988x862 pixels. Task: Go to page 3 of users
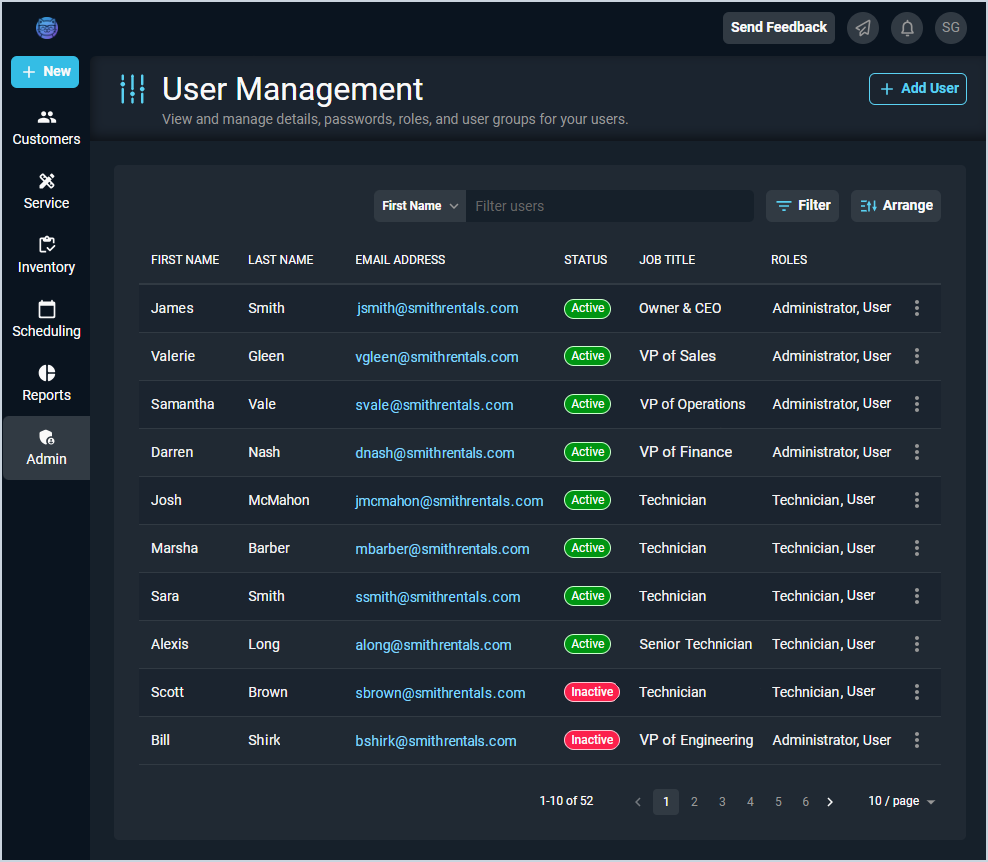722,801
